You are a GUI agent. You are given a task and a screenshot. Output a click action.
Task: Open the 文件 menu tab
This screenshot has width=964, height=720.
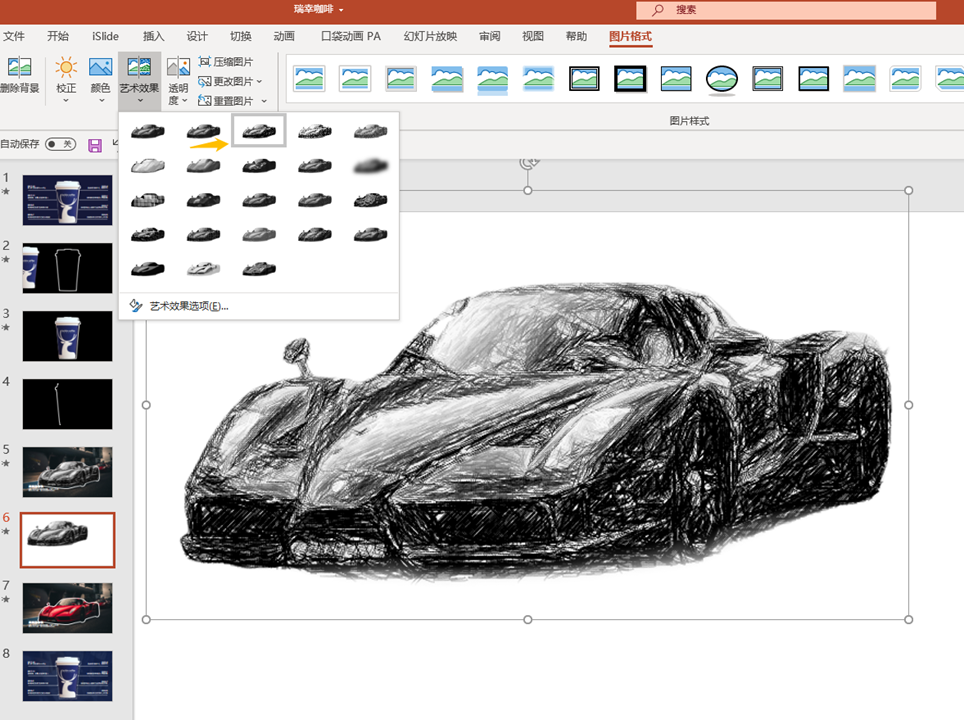pyautogui.click(x=14, y=36)
